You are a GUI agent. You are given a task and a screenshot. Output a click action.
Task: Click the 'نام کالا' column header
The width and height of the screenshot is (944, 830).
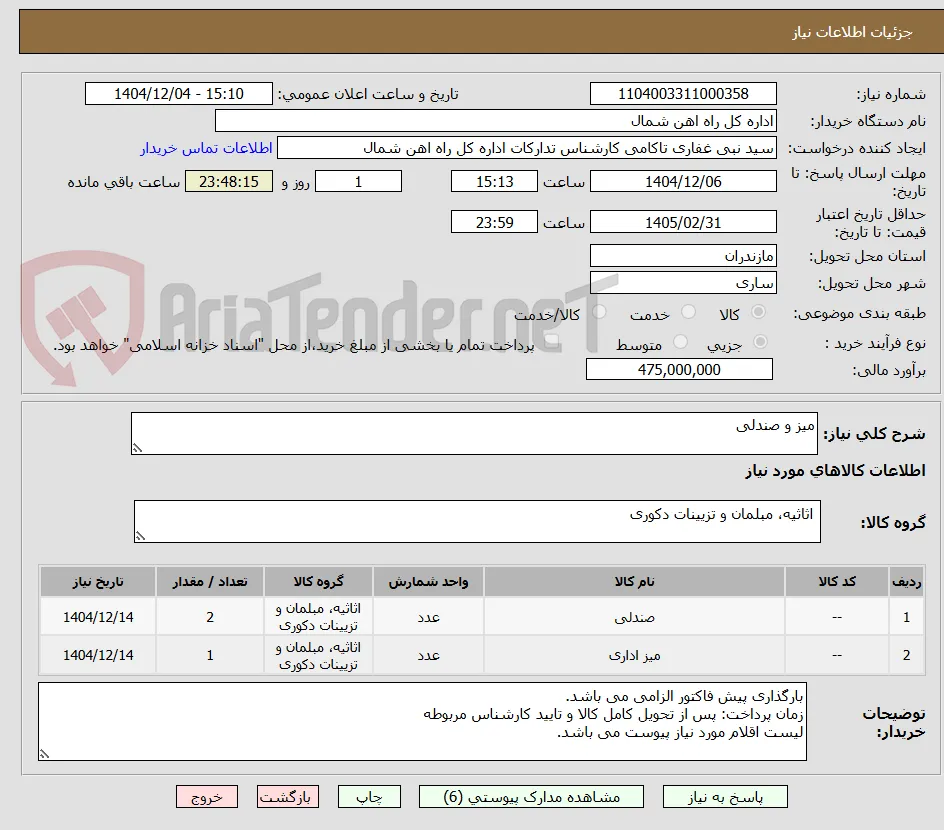[635, 581]
